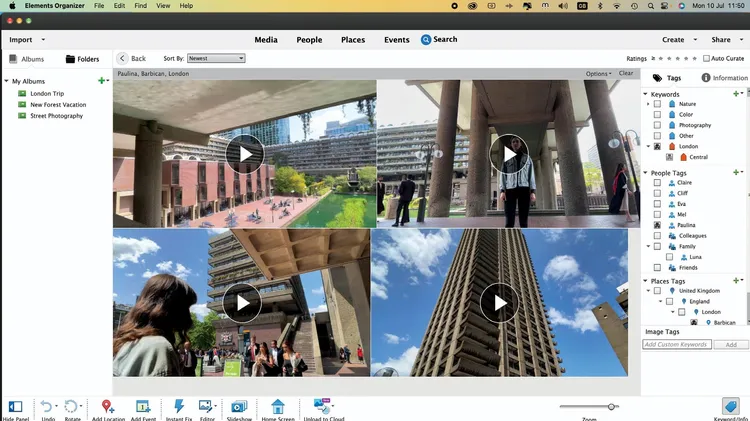Add a new people tag with green plus

(x=736, y=172)
